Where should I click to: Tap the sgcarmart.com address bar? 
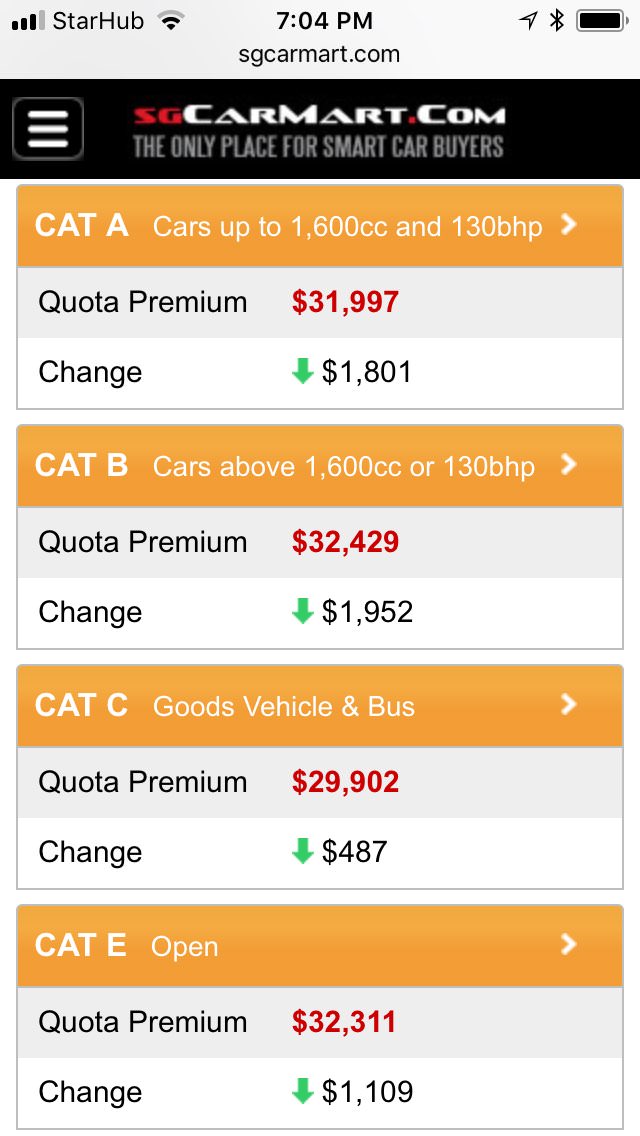(319, 54)
